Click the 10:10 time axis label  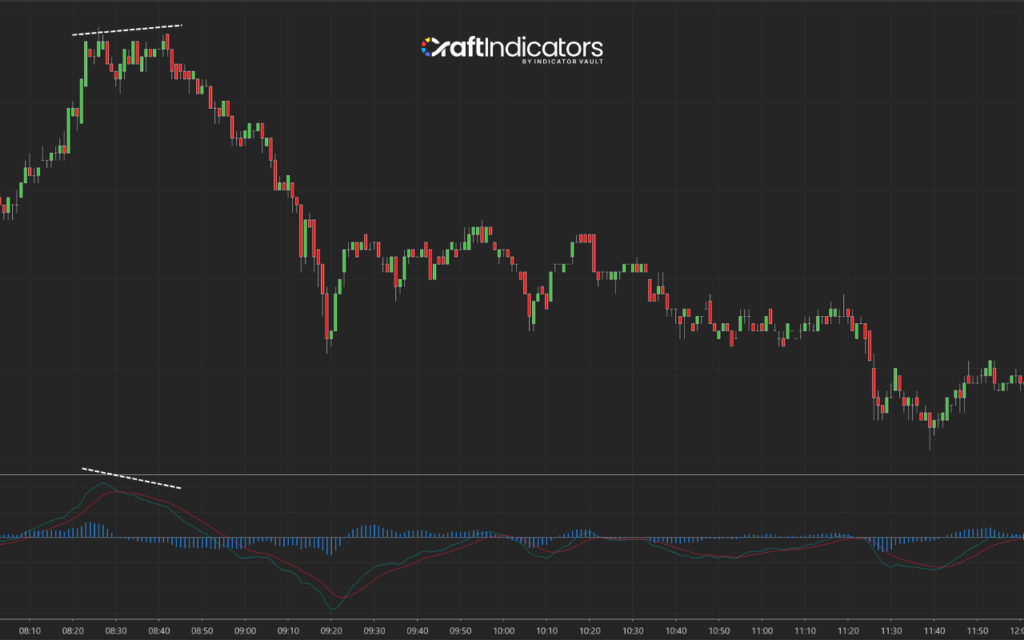[x=547, y=631]
